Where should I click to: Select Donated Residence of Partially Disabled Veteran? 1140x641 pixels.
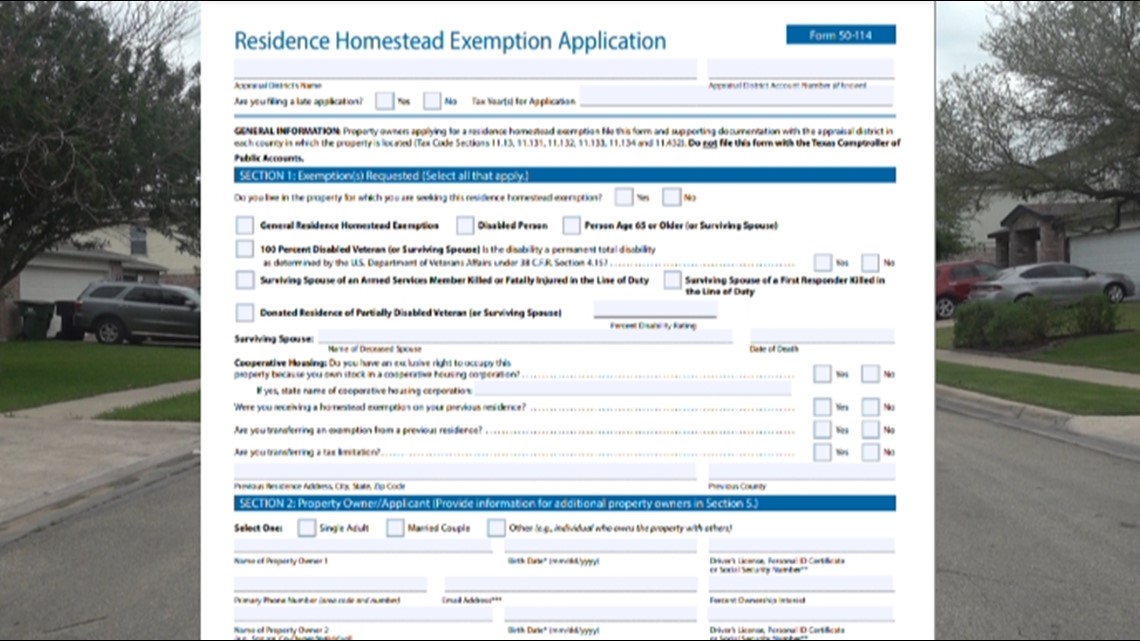(x=245, y=313)
